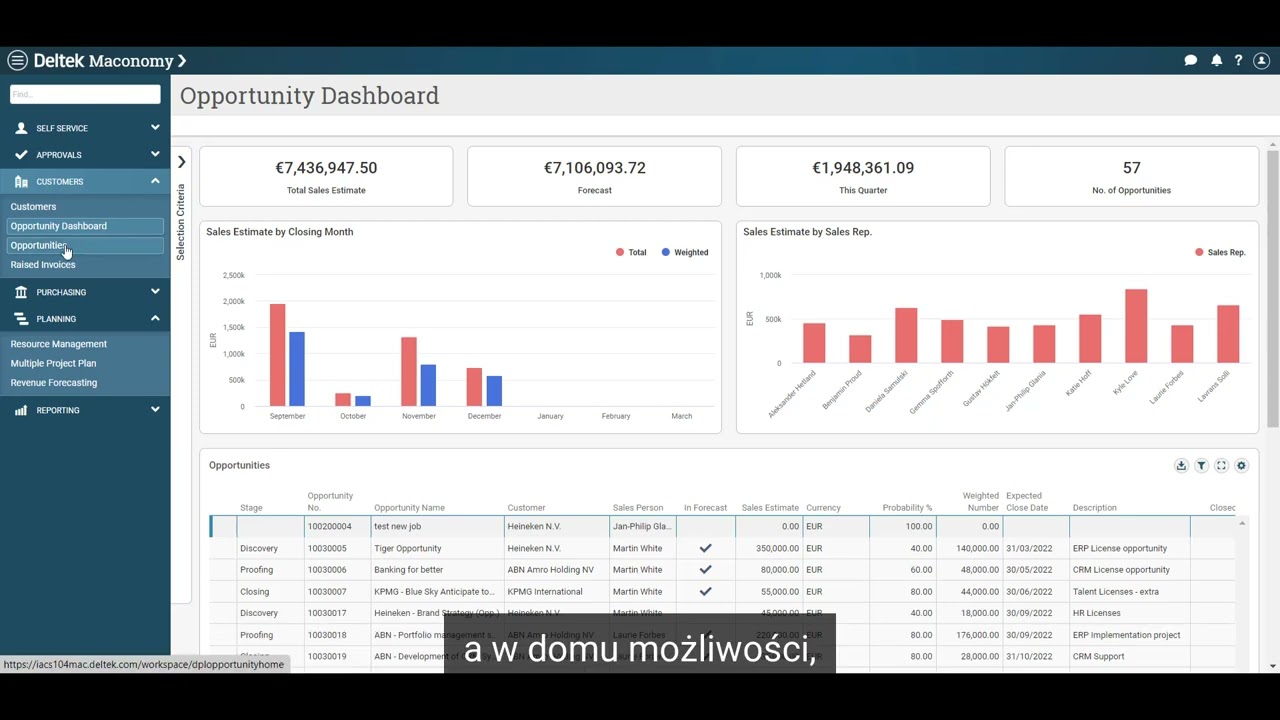Expand the Reporting menu chevron
This screenshot has height=720, width=1280.
tap(155, 410)
